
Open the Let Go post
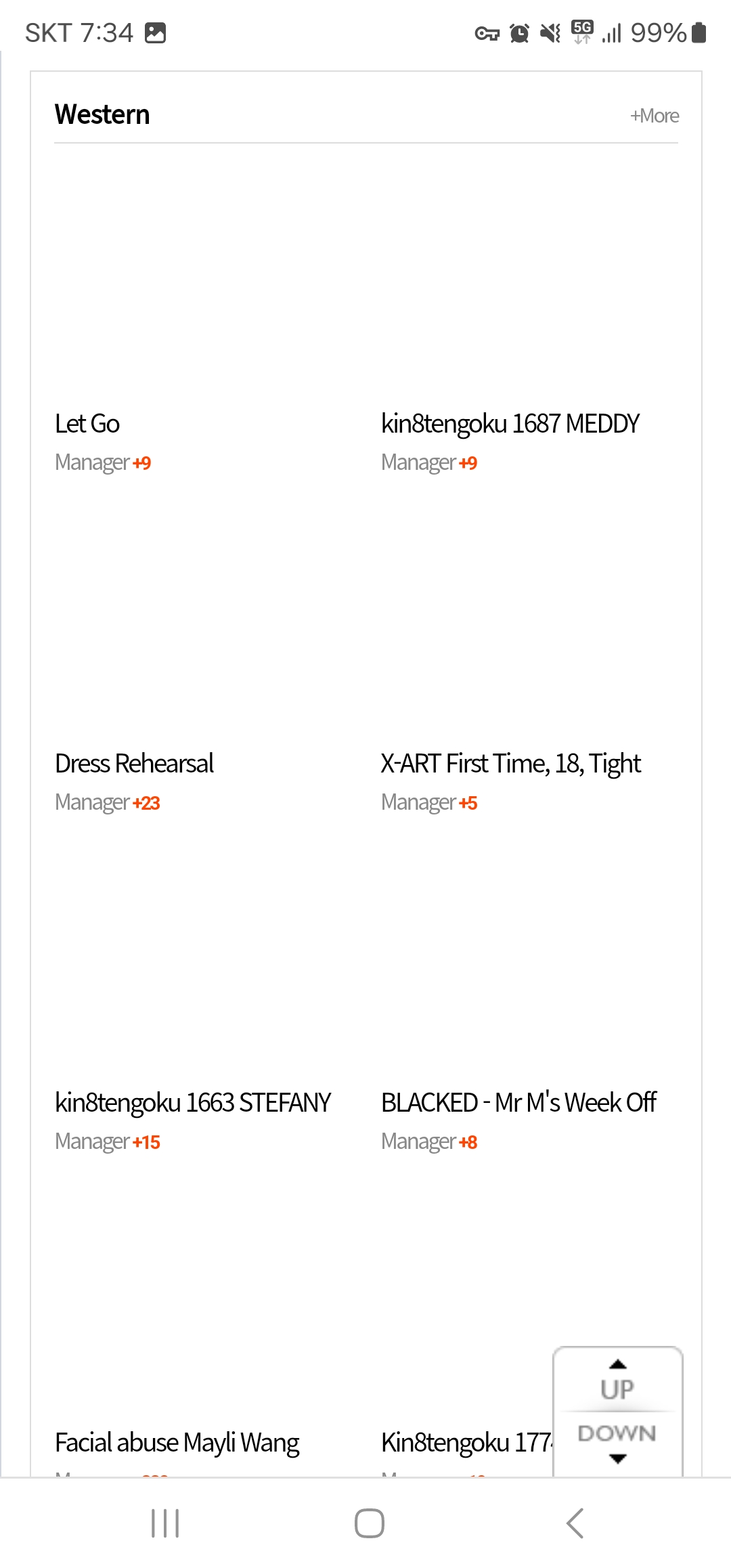coord(87,424)
